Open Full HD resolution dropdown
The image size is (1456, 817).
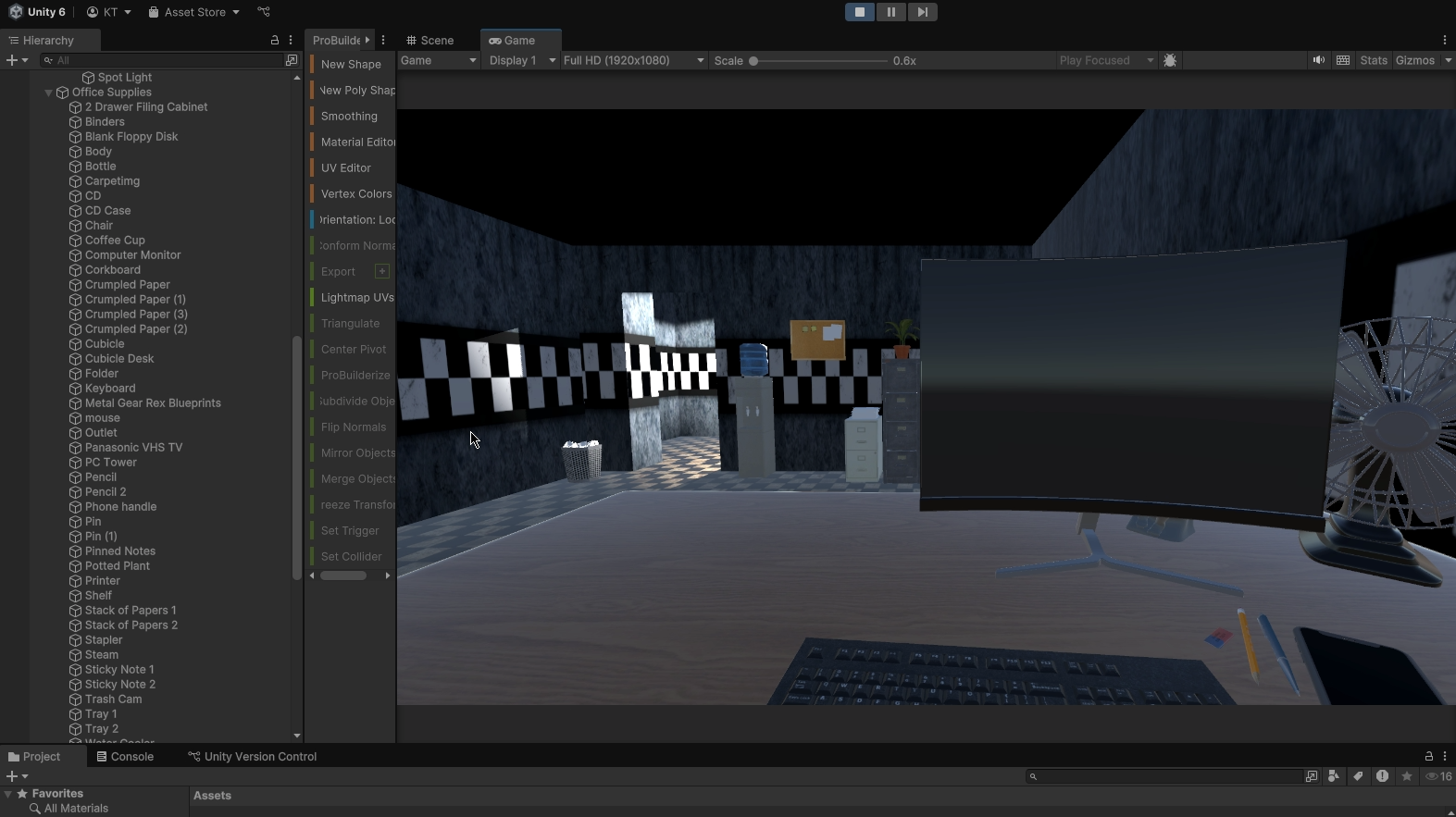[633, 60]
